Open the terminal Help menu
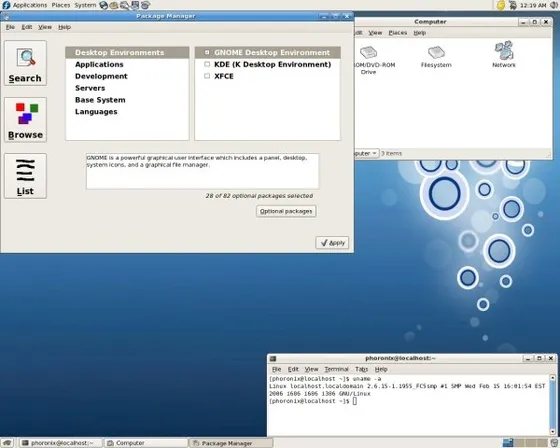560x448 pixels. click(381, 369)
